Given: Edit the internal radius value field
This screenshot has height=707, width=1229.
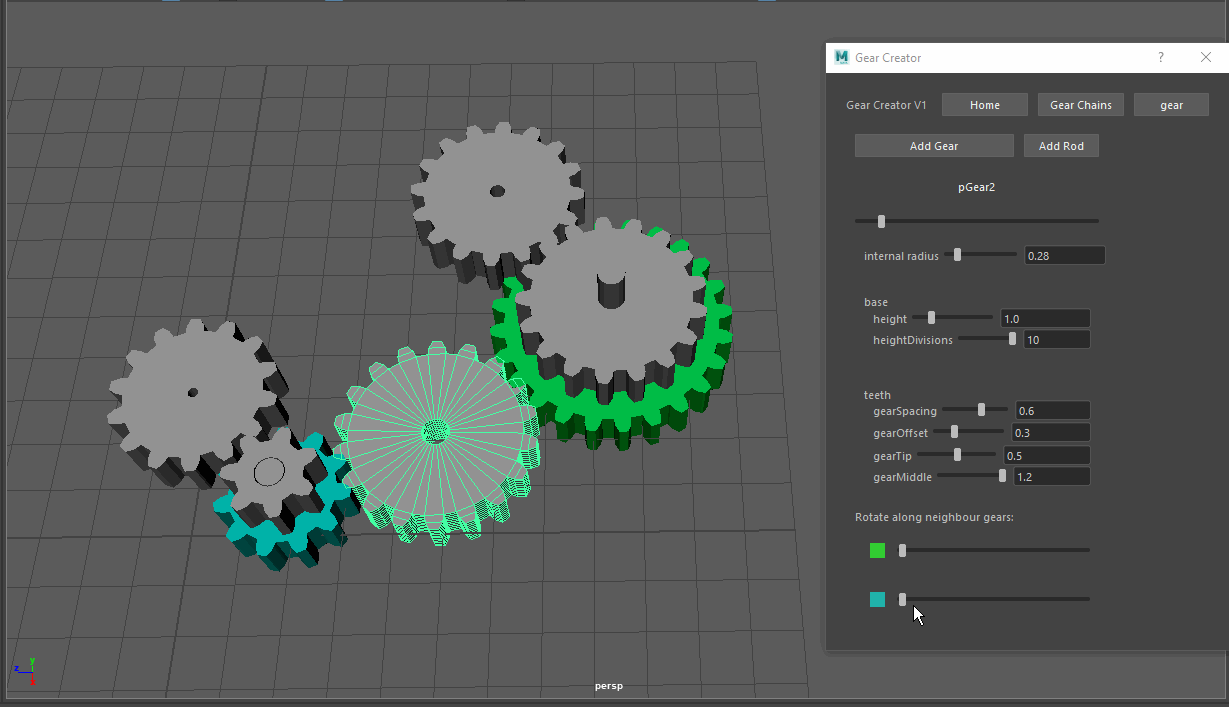Looking at the screenshot, I should coord(1063,255).
